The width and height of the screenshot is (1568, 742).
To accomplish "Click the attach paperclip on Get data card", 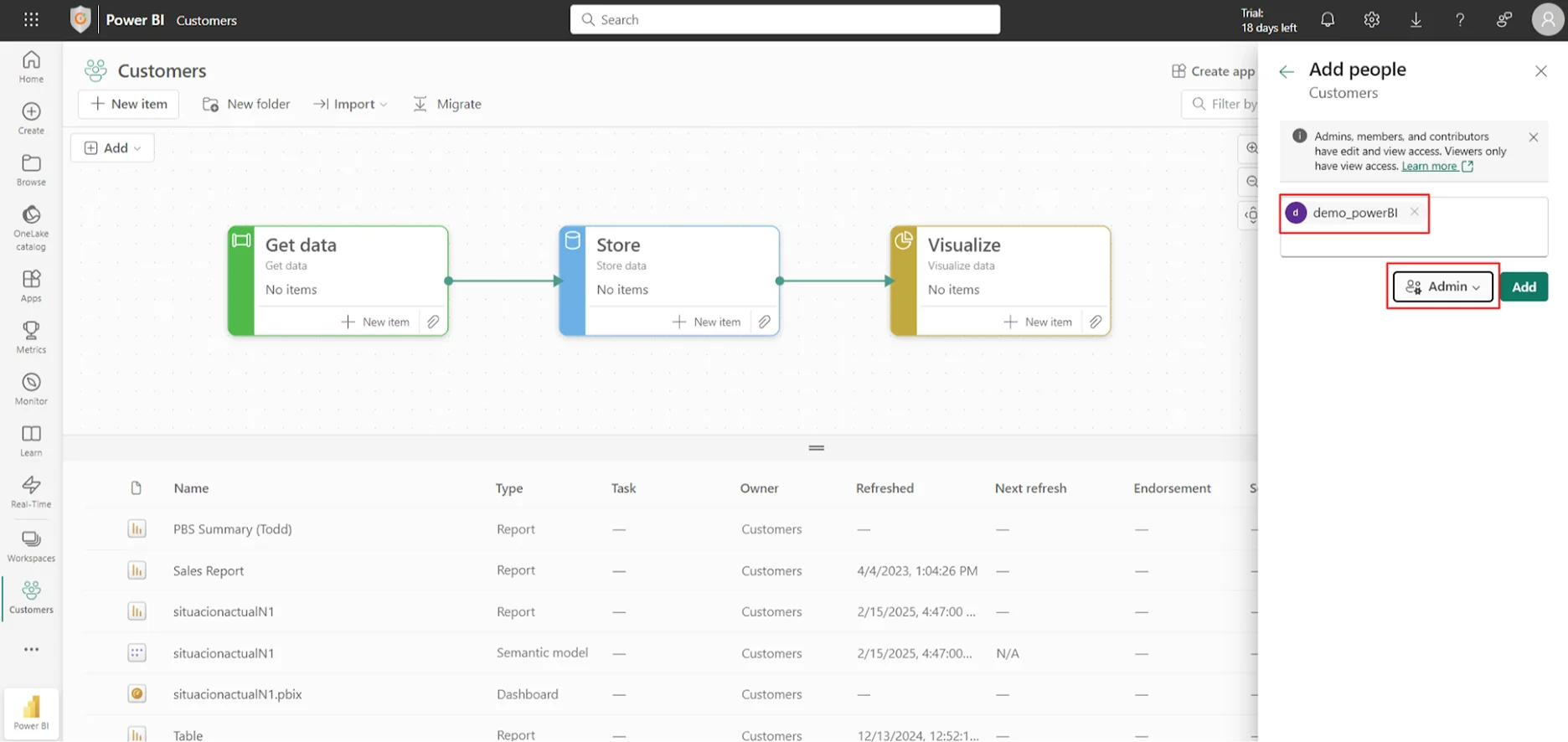I will 433,322.
